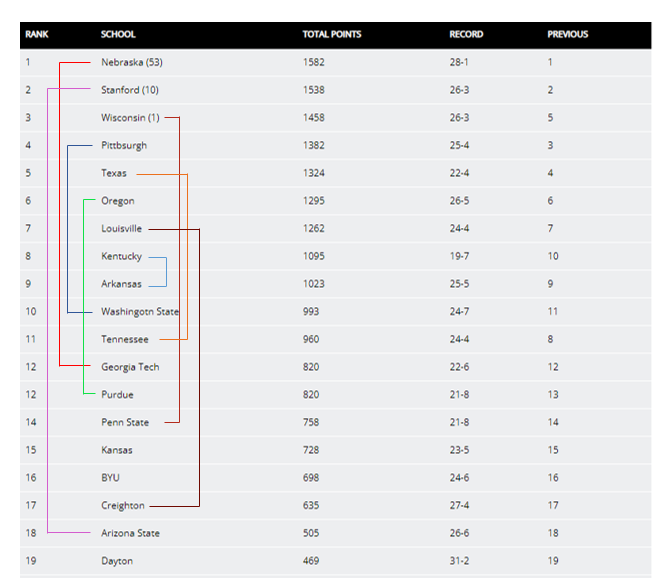Viewport: 669px width, 578px height.
Task: Click Dayton's record 31-2
Action: [x=459, y=561]
